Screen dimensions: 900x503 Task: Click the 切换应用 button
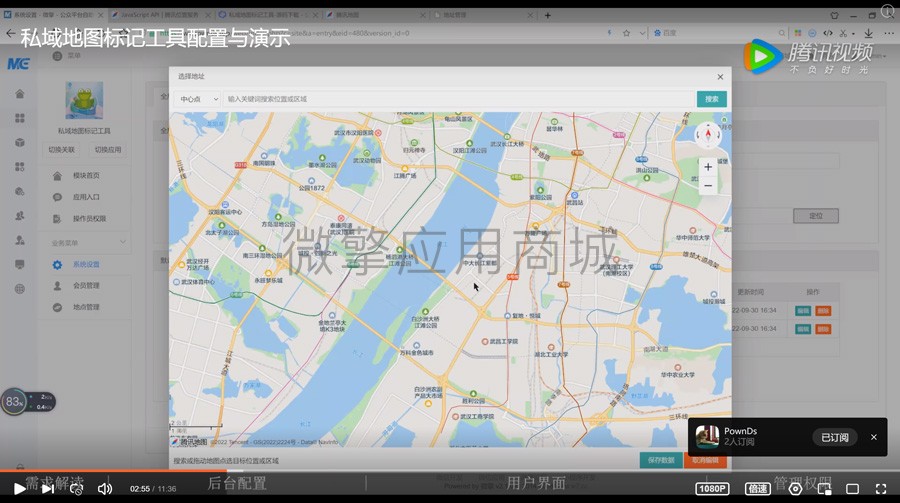point(107,149)
